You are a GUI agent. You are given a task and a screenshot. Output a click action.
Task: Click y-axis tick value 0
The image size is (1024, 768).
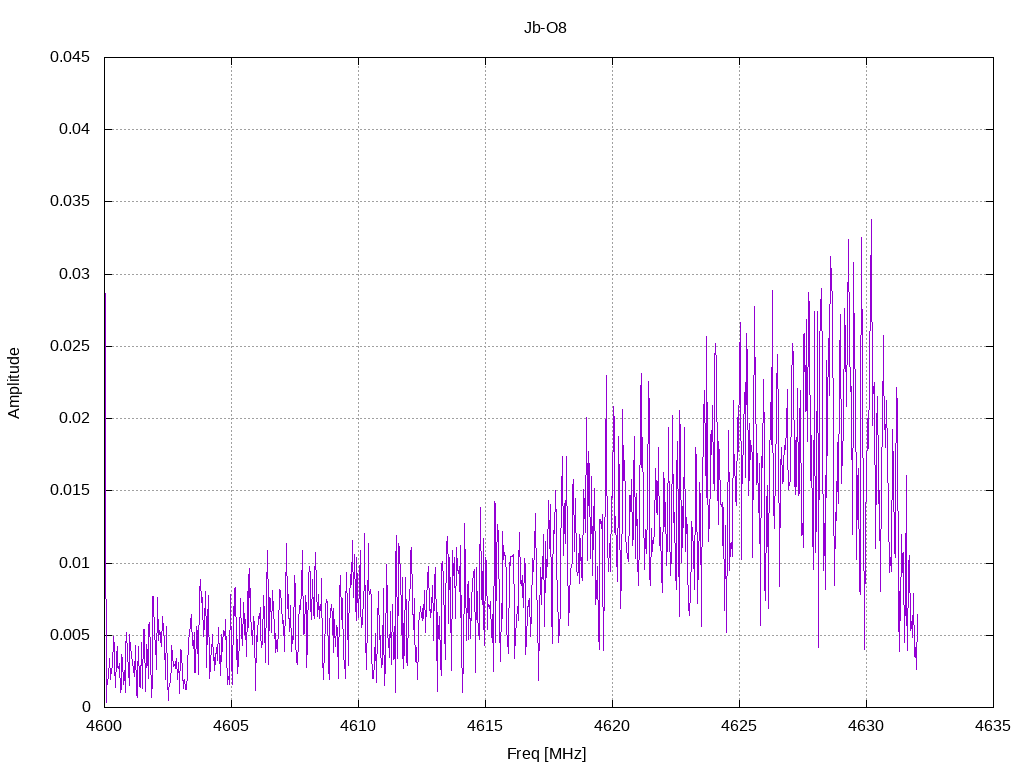pos(86,707)
